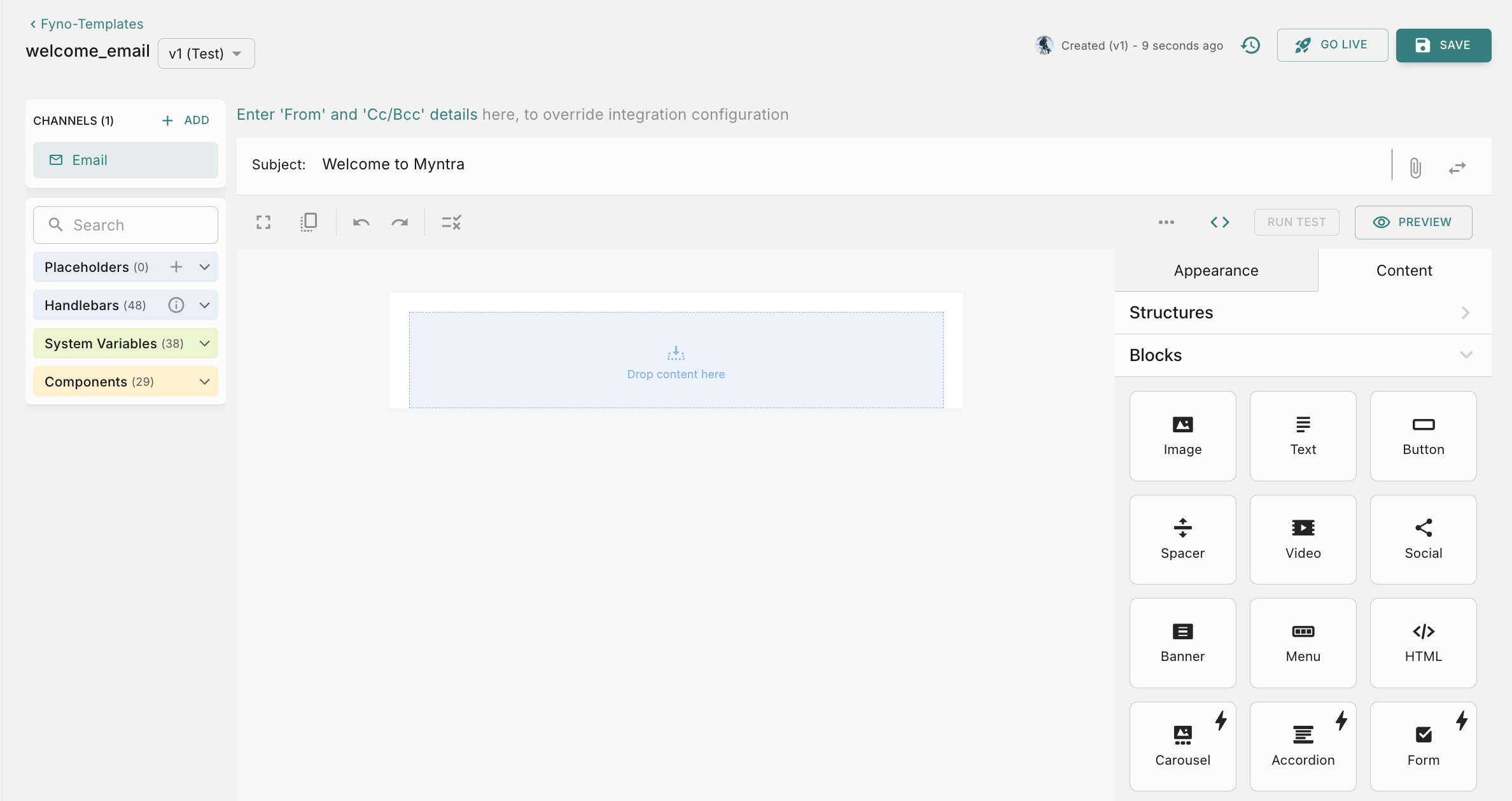The image size is (1512, 801).
Task: Click the fullscreen expand icon in editor toolbar
Action: tap(263, 222)
